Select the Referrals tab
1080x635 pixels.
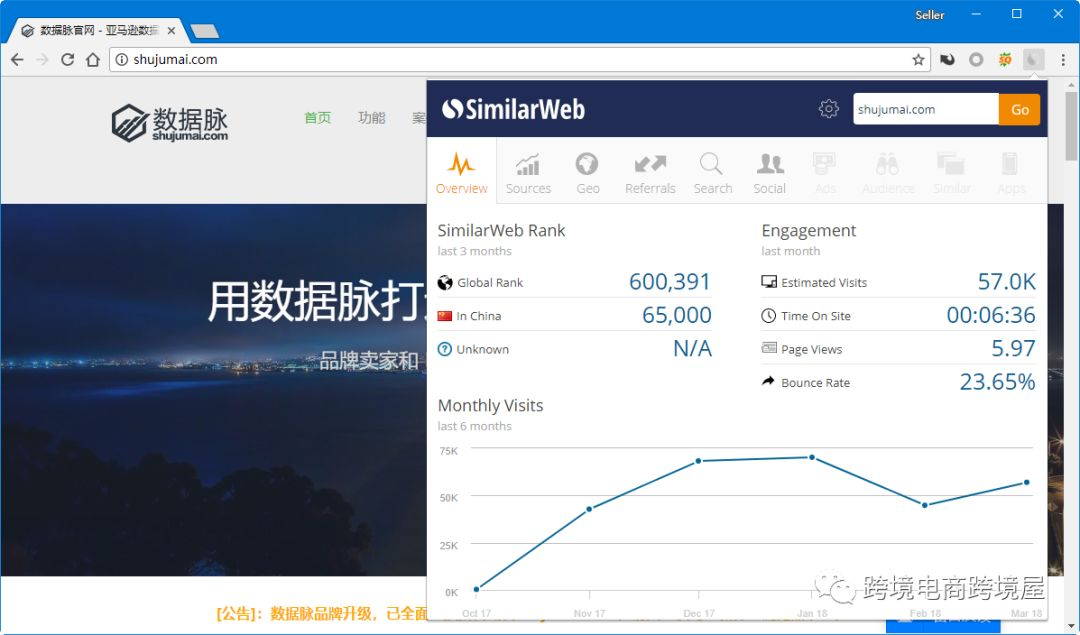(x=650, y=172)
